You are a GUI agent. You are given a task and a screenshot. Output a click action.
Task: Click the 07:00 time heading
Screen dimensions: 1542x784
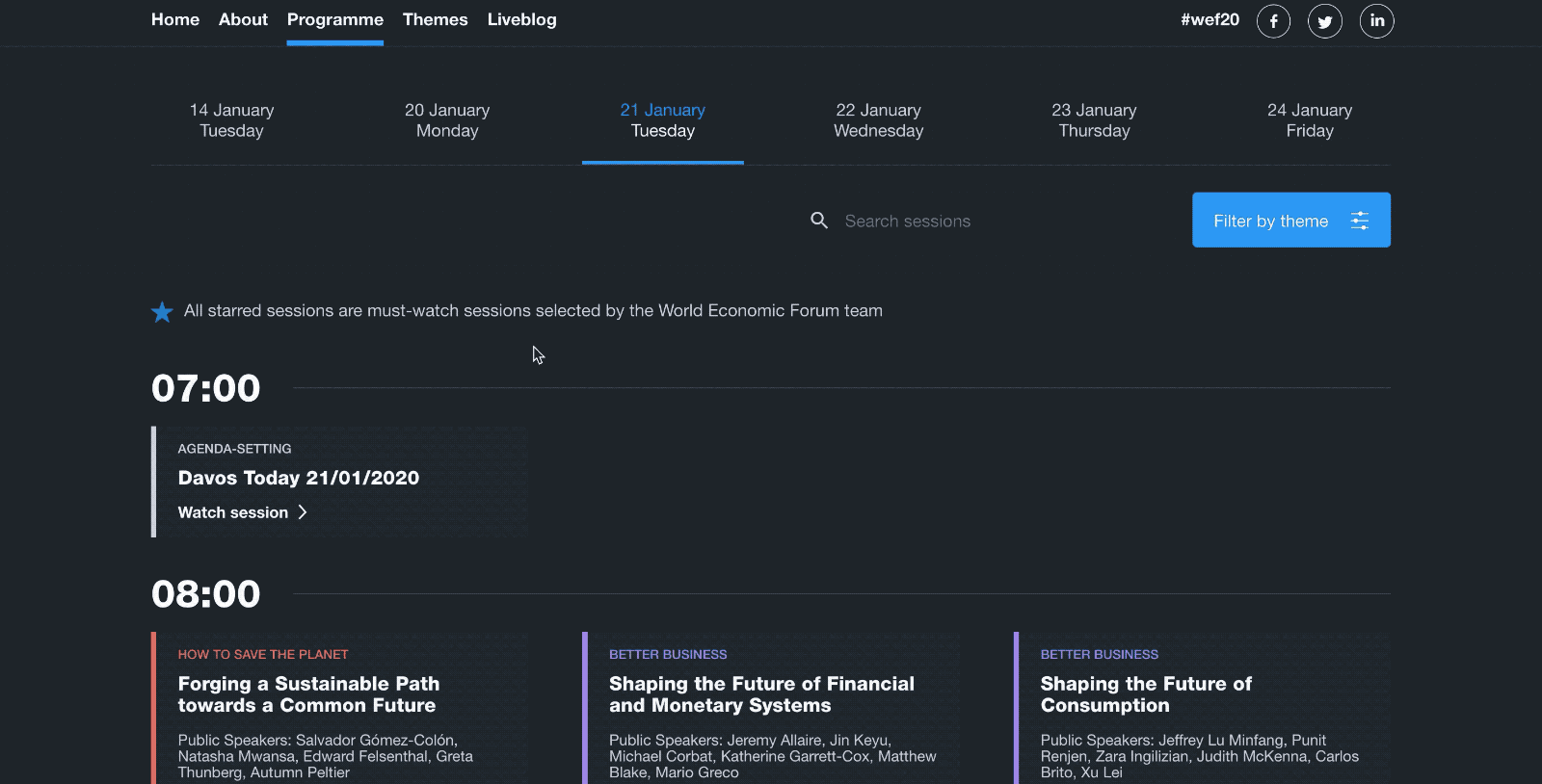click(x=205, y=388)
